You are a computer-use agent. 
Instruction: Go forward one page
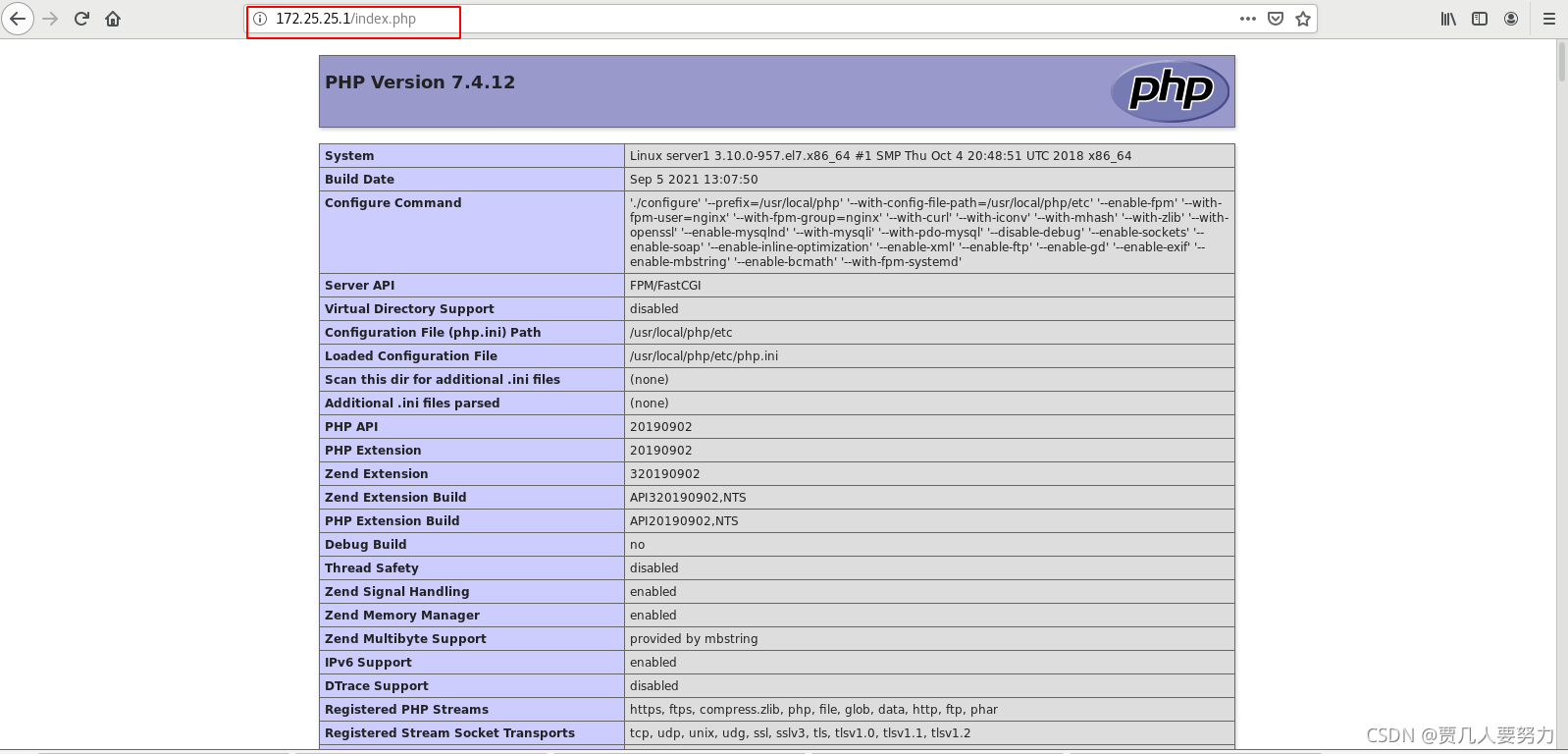[51, 19]
